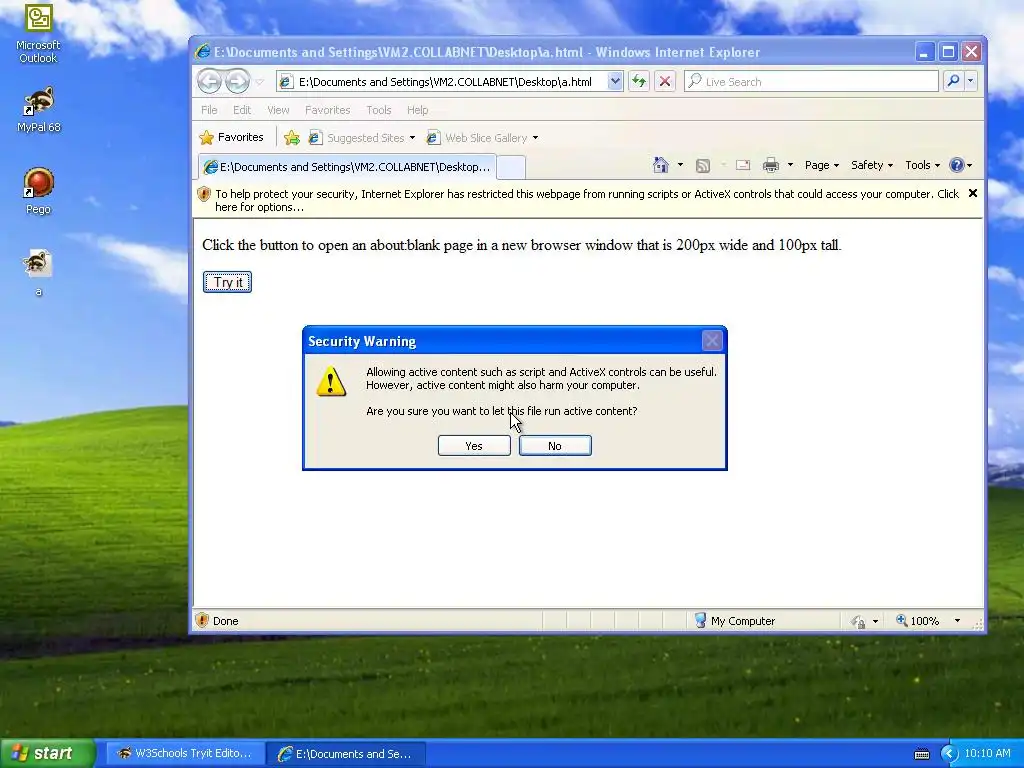
Task: Click the Back navigation arrow
Action: pos(210,81)
